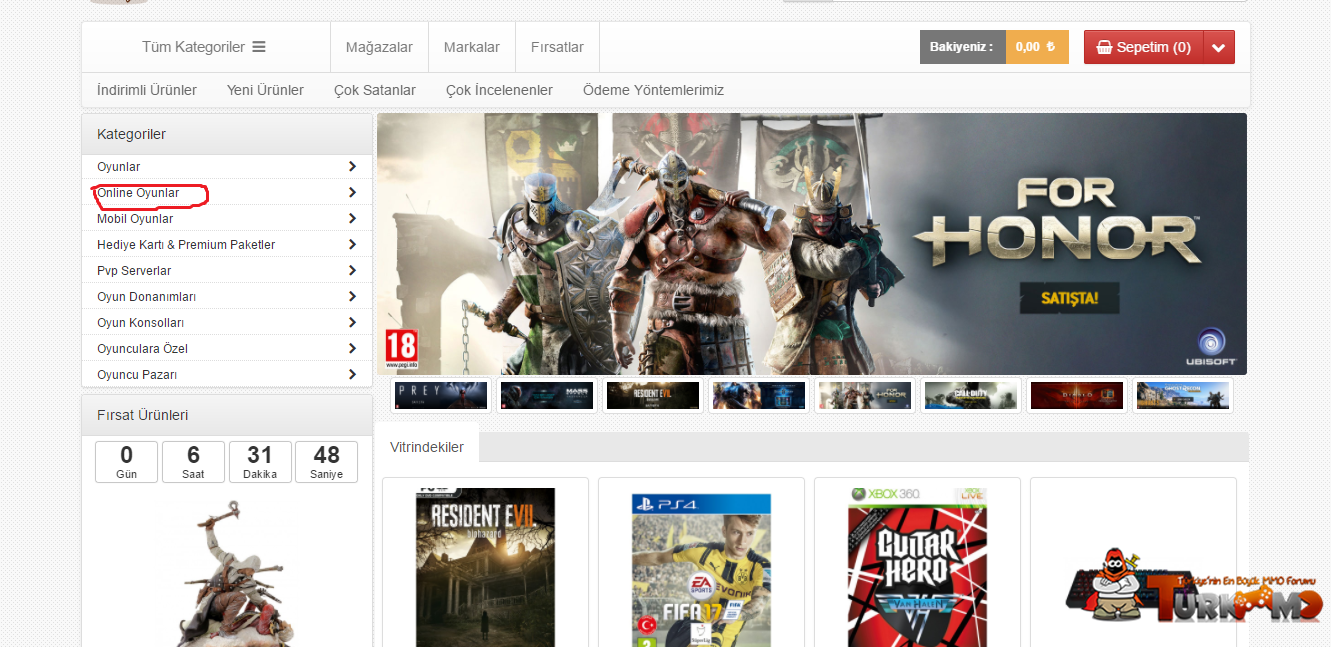Expand the Online Oyunlar chevron arrow
The width and height of the screenshot is (1331, 647).
point(352,193)
